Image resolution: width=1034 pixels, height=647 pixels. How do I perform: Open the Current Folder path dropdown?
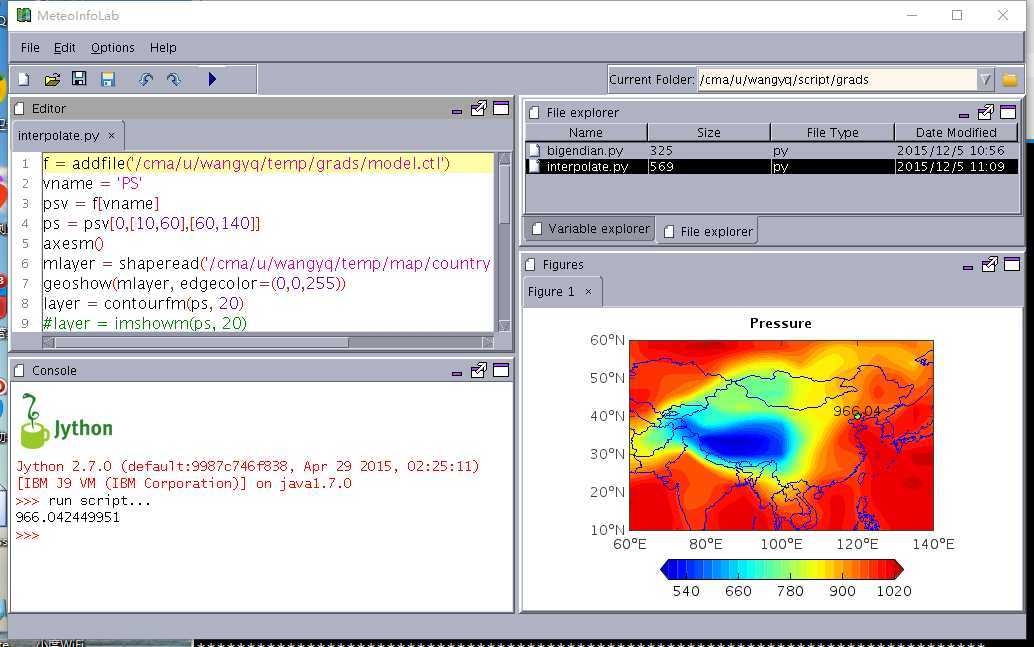[985, 80]
